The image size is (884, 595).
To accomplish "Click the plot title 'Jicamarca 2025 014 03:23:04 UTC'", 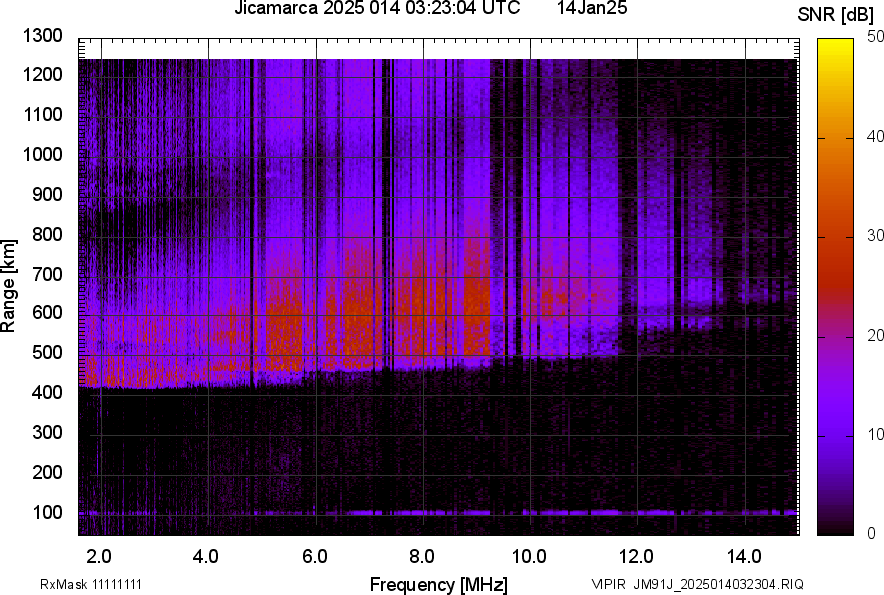I will coord(377,8).
